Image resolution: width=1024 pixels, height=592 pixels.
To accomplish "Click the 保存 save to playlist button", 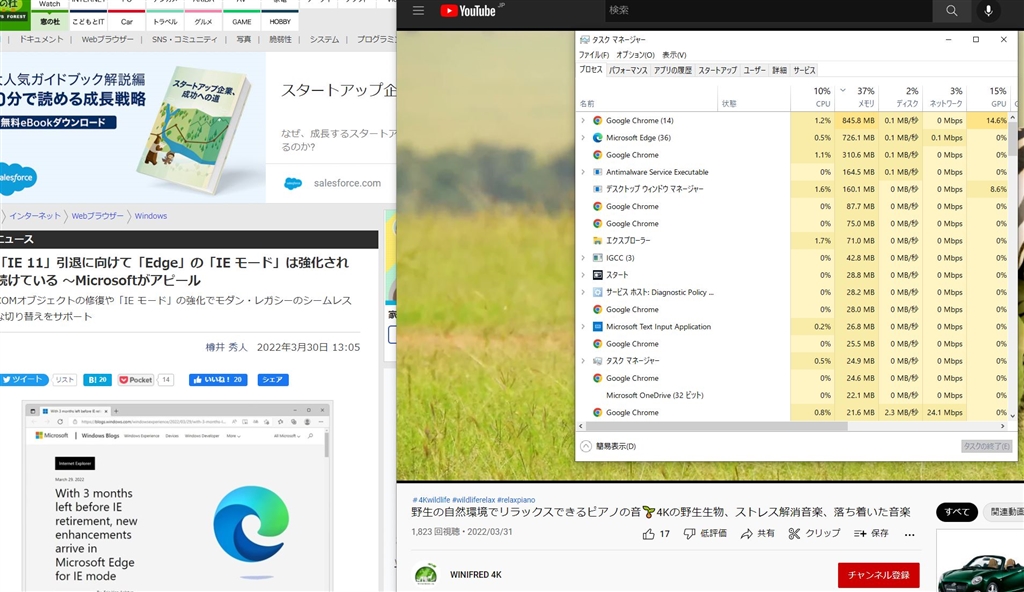I will pos(871,534).
